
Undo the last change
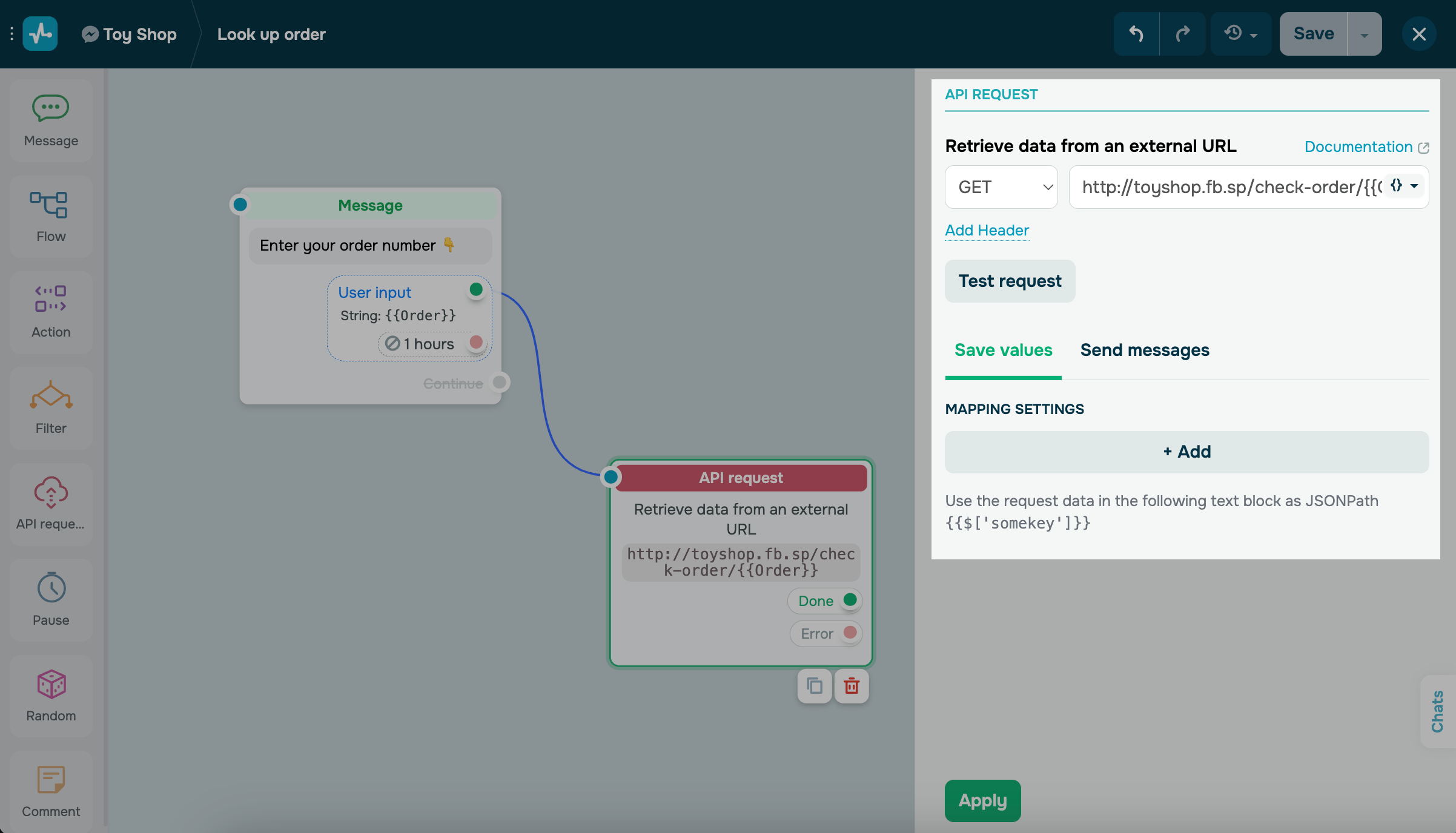point(1136,33)
